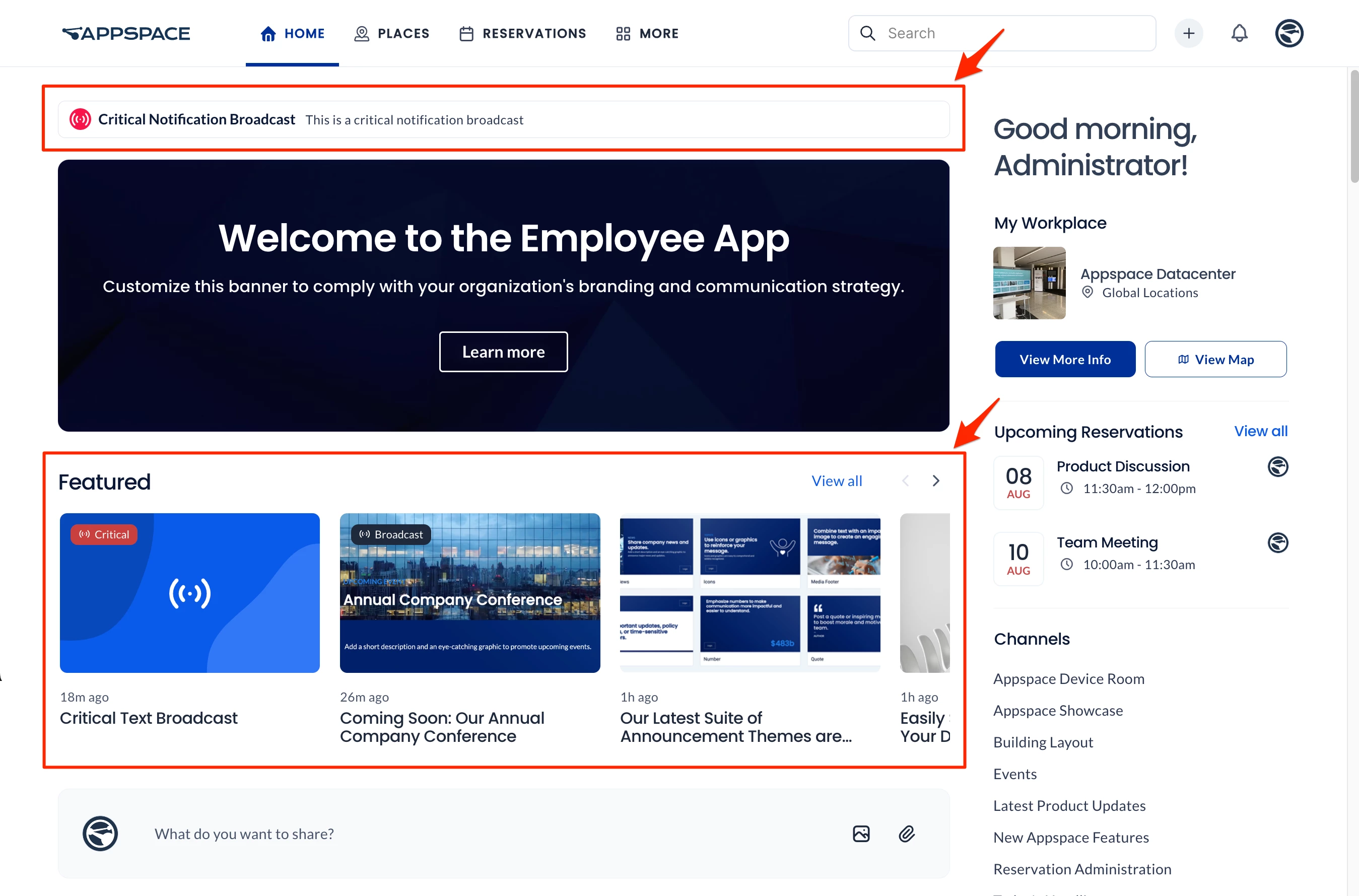
Task: Click the image upload icon in share box
Action: pyautogui.click(x=861, y=834)
